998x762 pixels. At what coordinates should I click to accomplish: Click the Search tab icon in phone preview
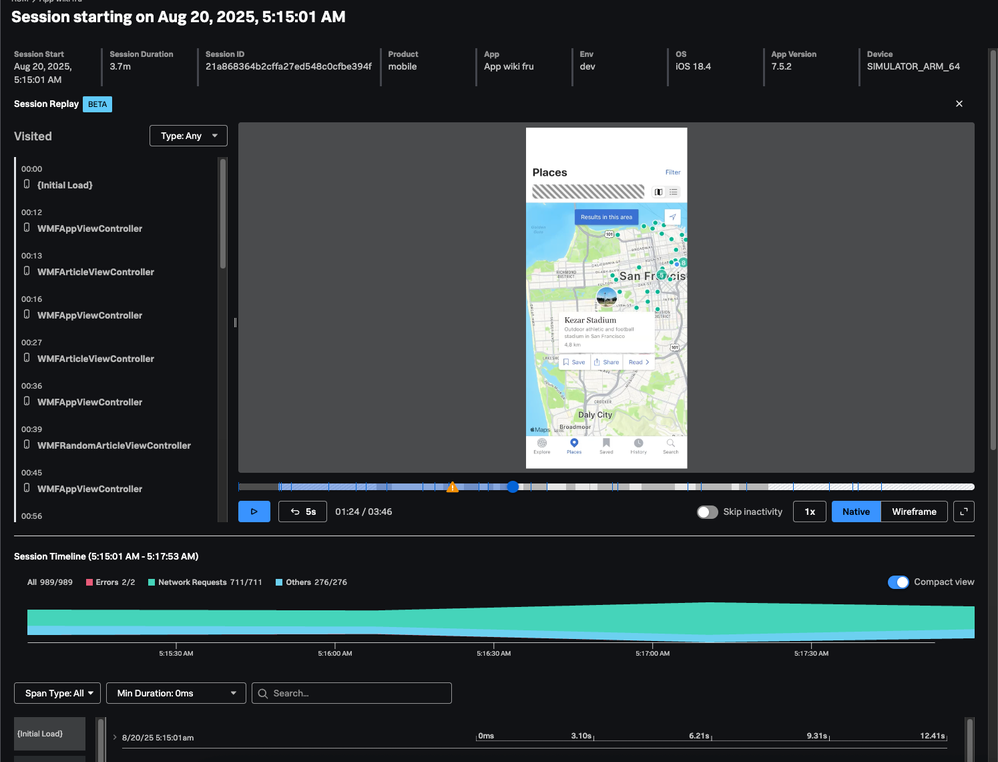pos(670,444)
